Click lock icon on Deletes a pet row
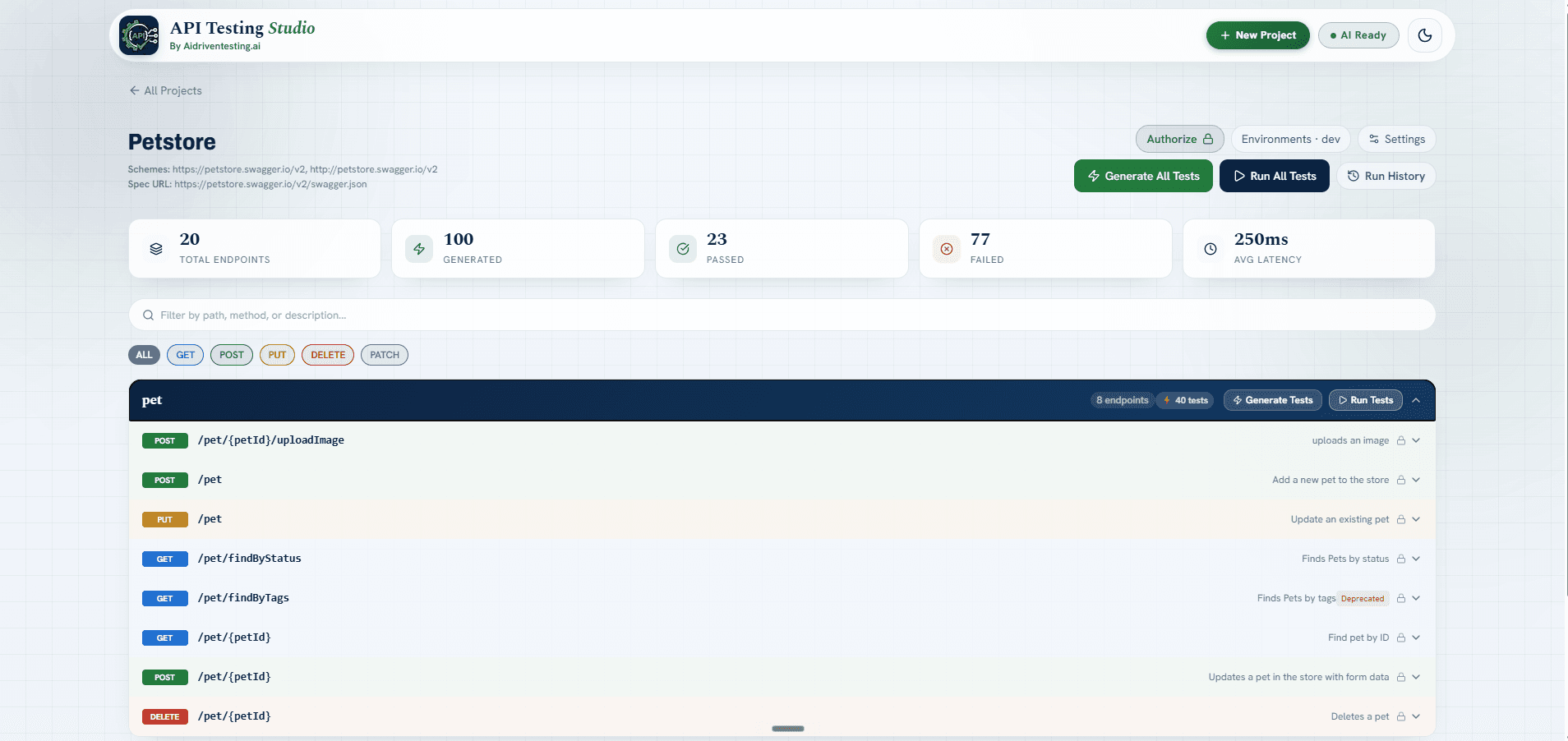 coord(1401,716)
